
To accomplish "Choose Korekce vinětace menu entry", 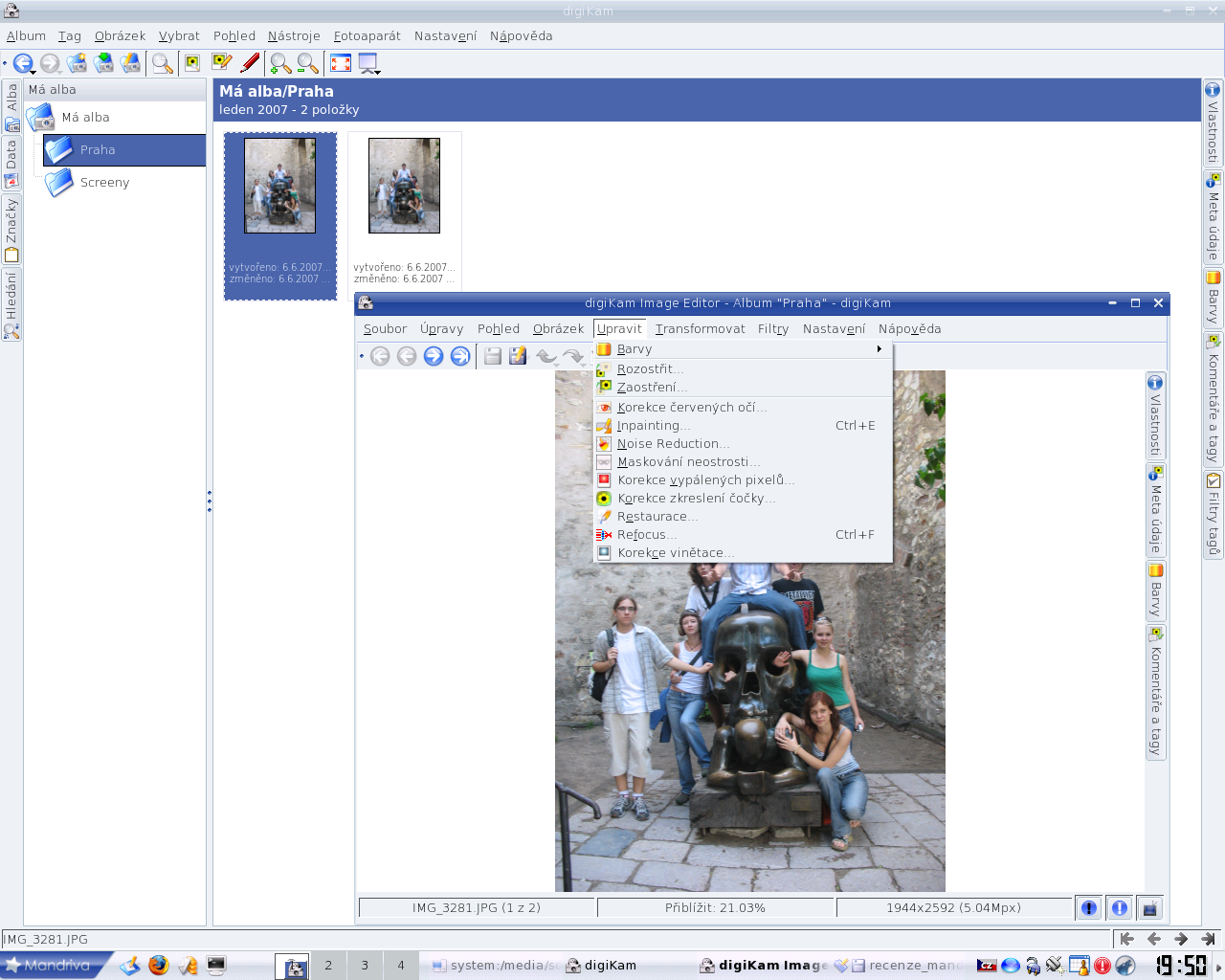I will [x=743, y=553].
